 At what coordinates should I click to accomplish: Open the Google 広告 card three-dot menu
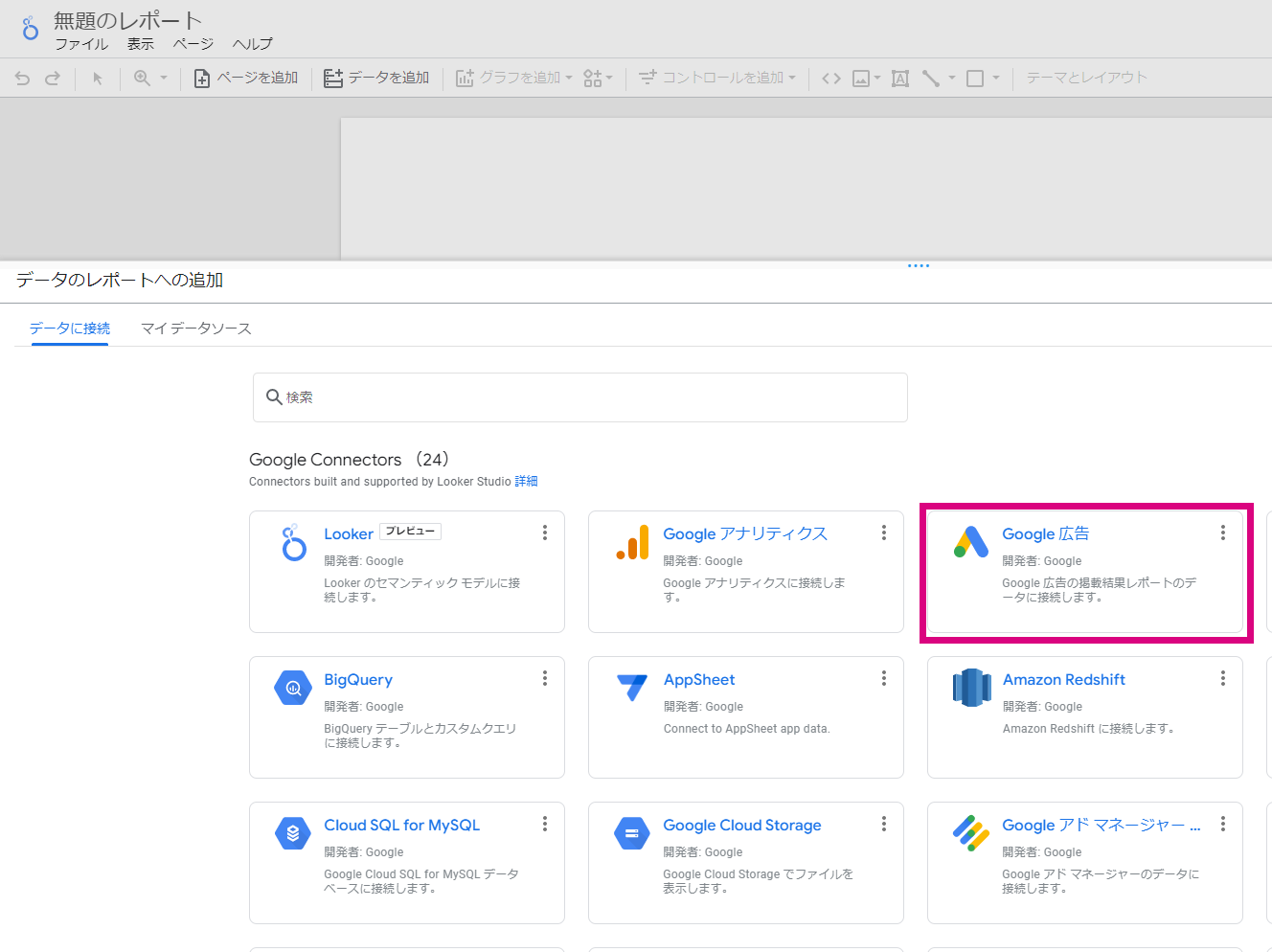point(1223,533)
